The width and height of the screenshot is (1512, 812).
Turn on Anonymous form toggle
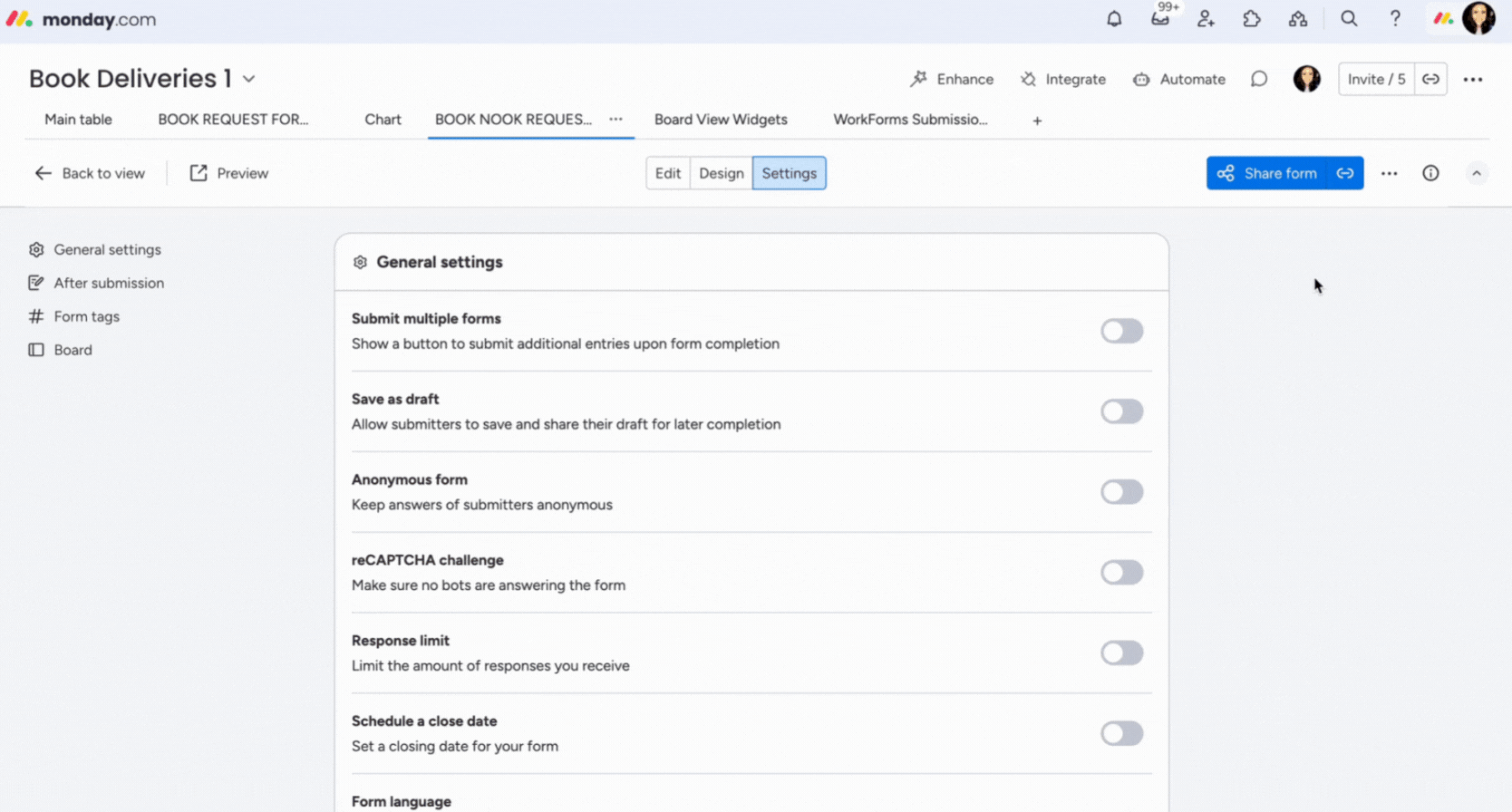click(x=1122, y=492)
